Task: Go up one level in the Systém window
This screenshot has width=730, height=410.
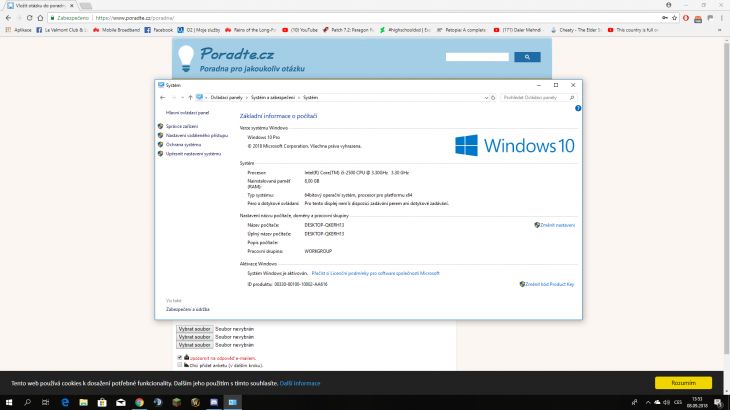Action: [x=190, y=98]
